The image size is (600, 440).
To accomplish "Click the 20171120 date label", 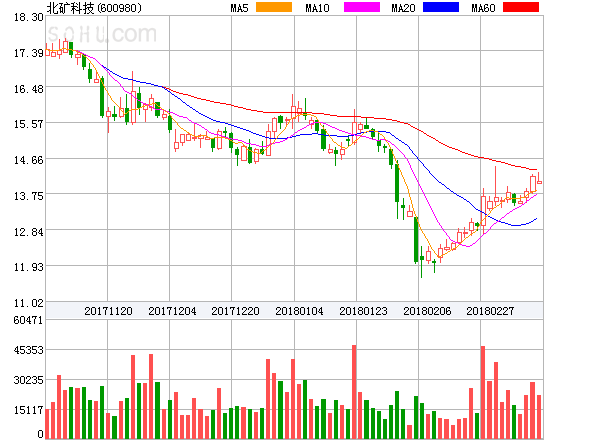I will pos(108,311).
